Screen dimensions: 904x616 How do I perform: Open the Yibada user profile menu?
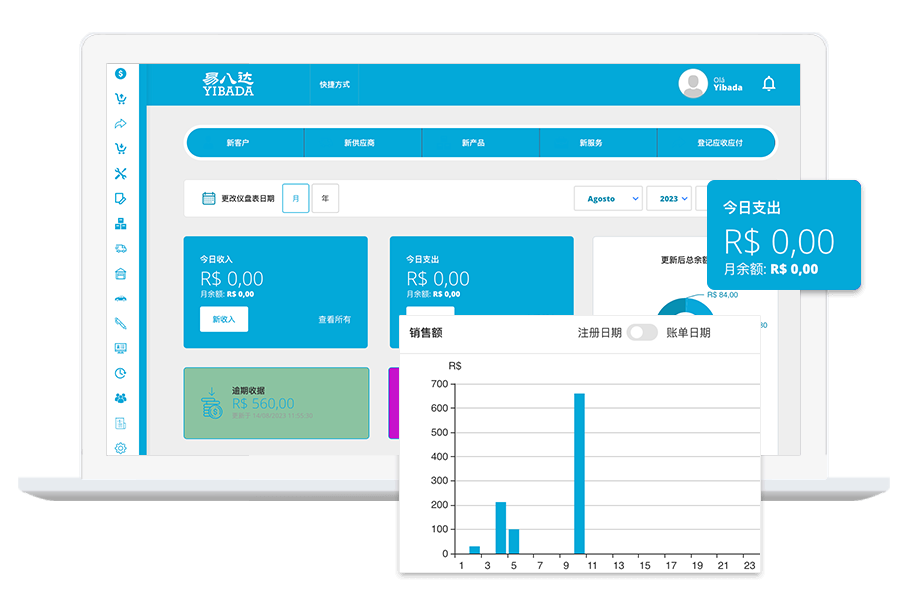(x=711, y=84)
